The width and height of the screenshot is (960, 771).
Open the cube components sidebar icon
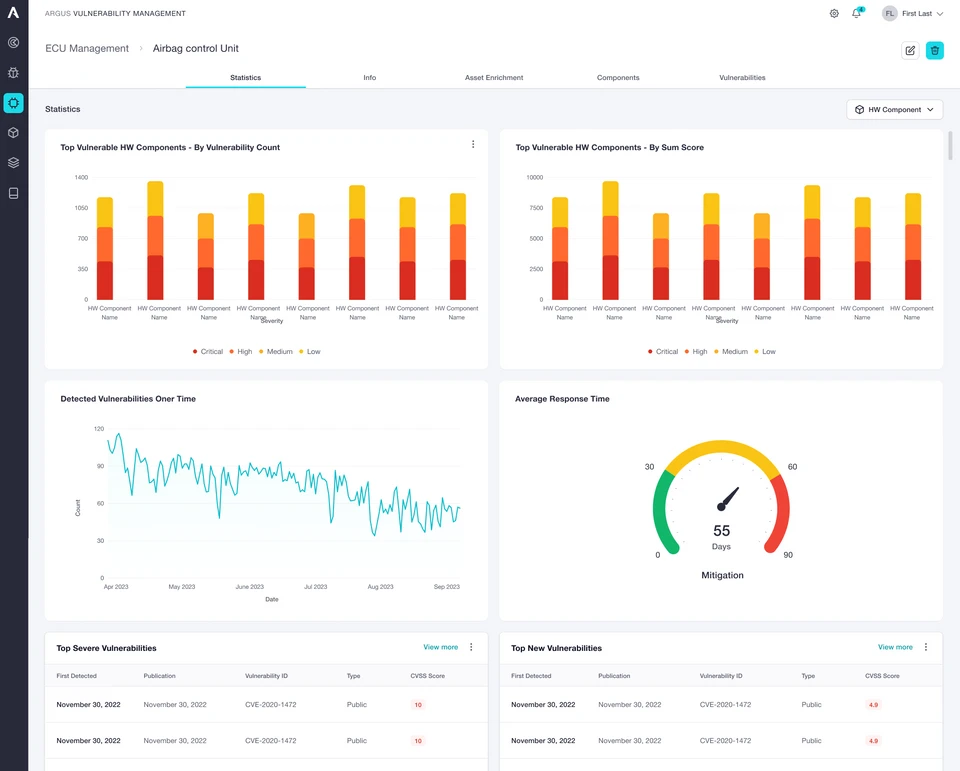click(x=13, y=133)
